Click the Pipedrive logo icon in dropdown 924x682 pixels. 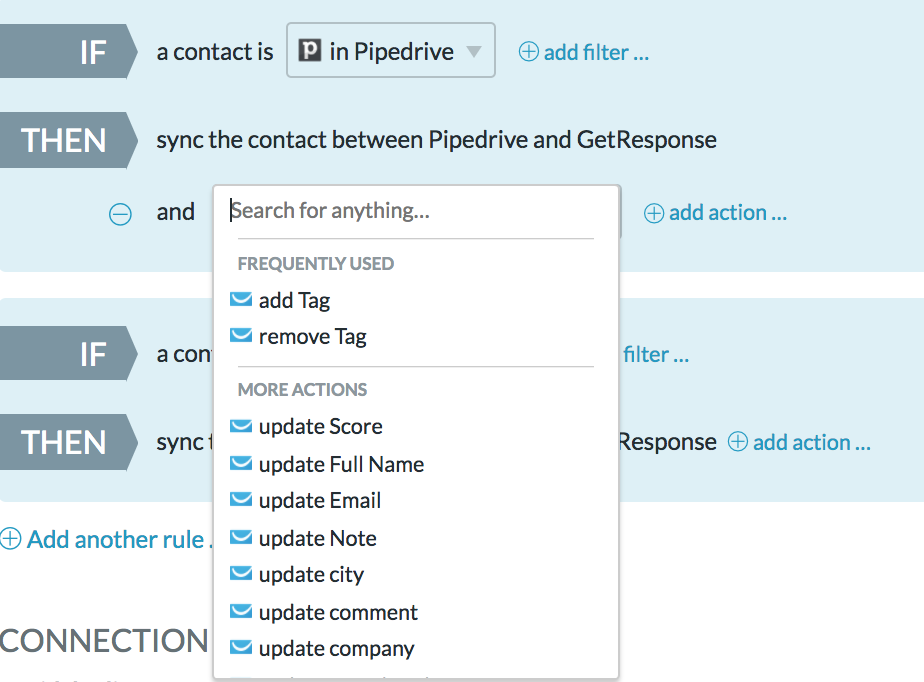pos(309,51)
